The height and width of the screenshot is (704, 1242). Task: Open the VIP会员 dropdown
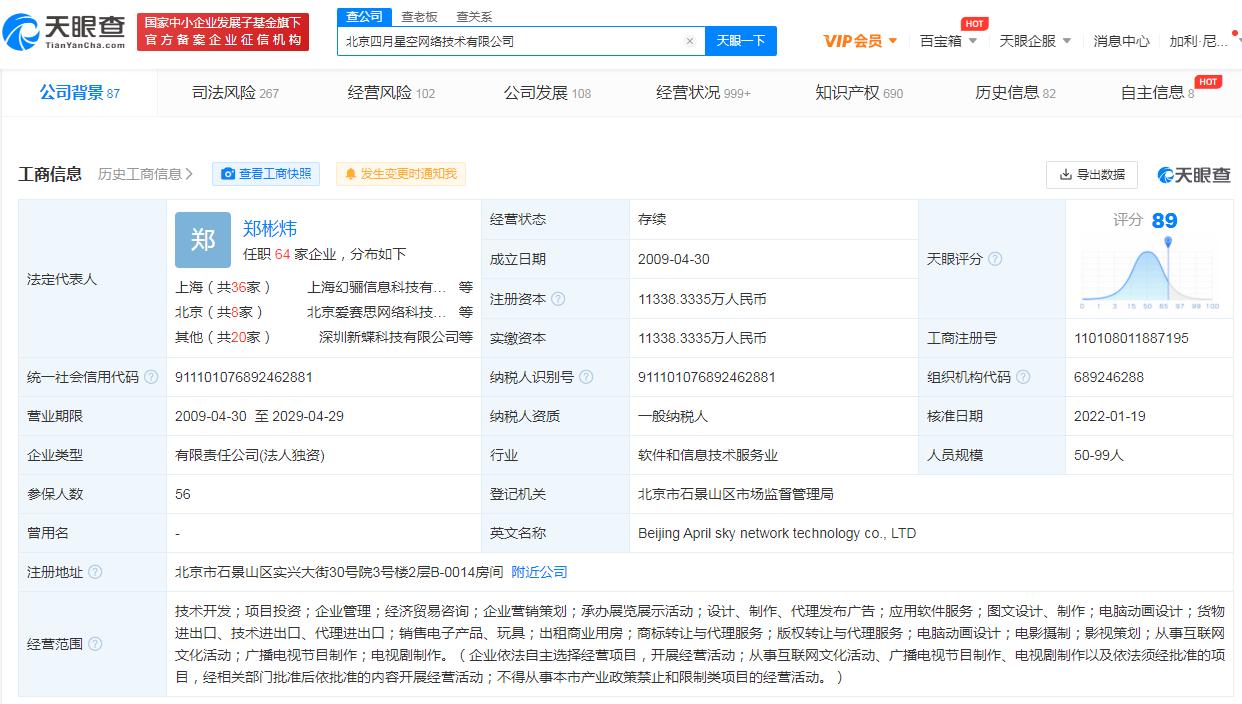(x=860, y=41)
